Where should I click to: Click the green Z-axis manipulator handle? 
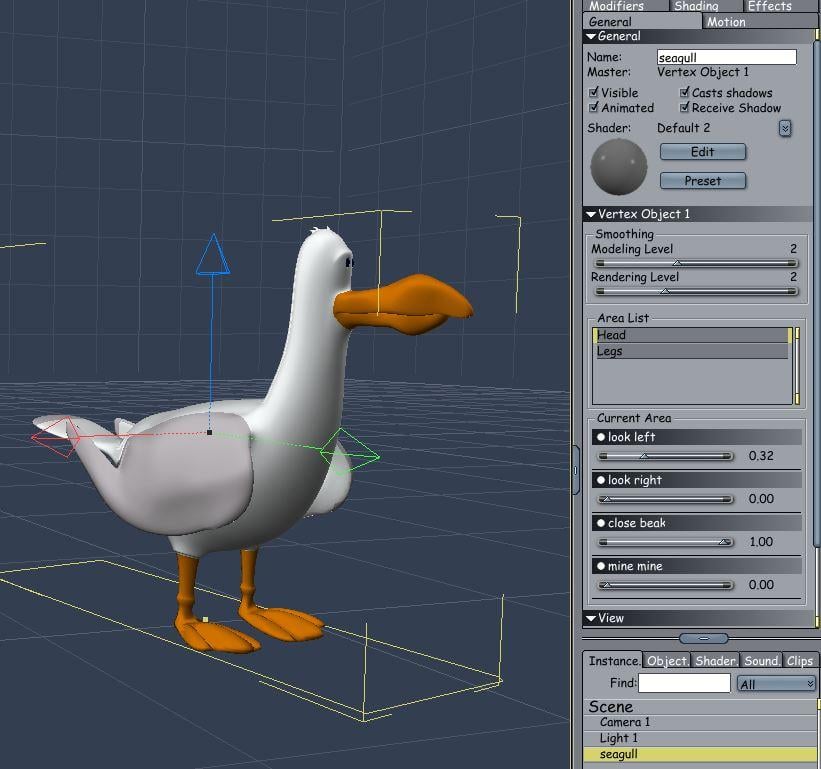350,452
